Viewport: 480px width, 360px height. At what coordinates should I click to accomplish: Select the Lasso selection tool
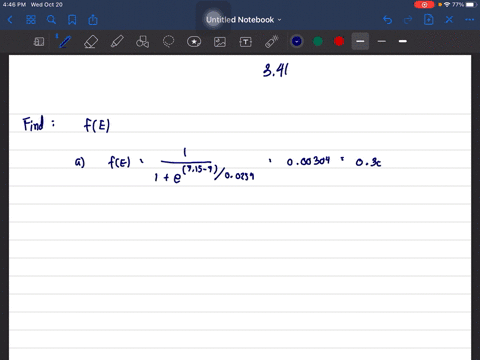pyautogui.click(x=168, y=42)
